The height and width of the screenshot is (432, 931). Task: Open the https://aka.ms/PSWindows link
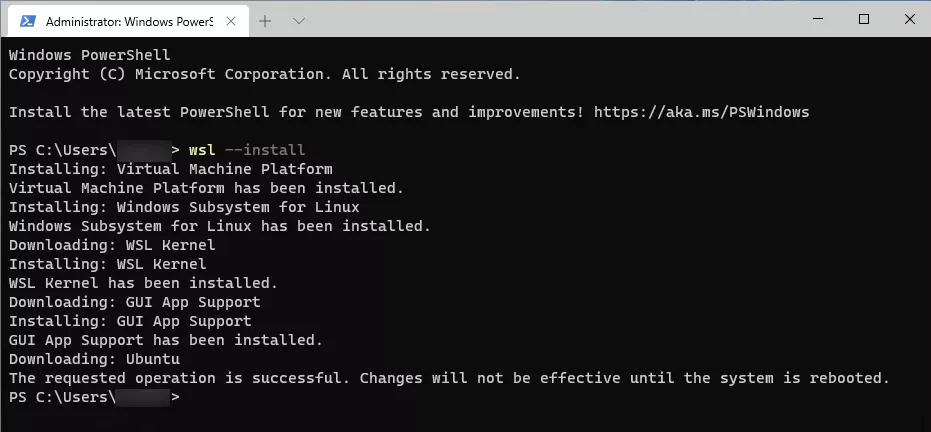click(701, 112)
